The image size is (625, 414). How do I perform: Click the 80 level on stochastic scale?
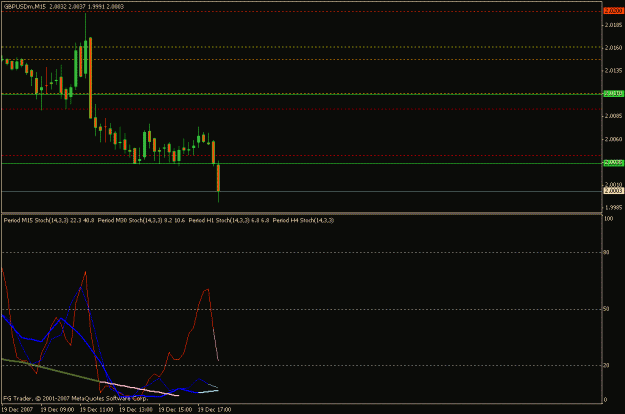pos(607,252)
